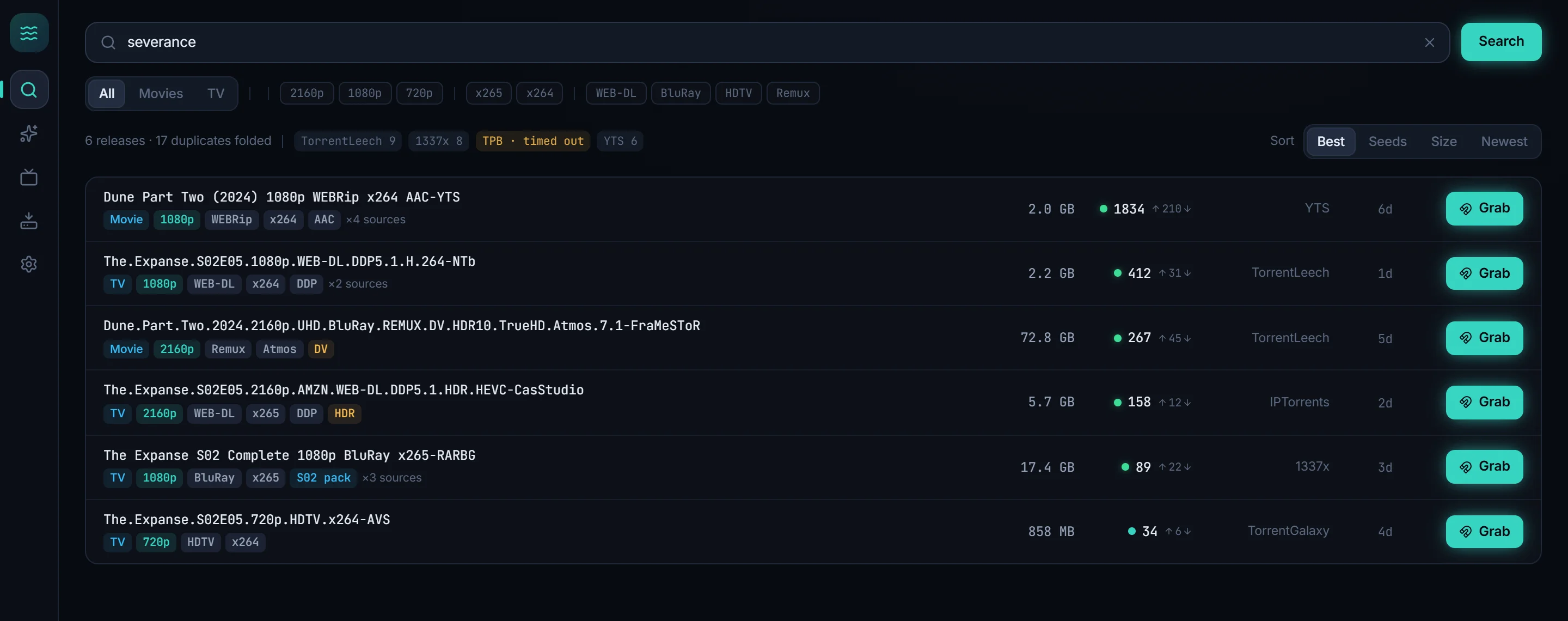
Task: Click the Dune Part Two FraMeSToR REMUX title
Action: point(402,326)
